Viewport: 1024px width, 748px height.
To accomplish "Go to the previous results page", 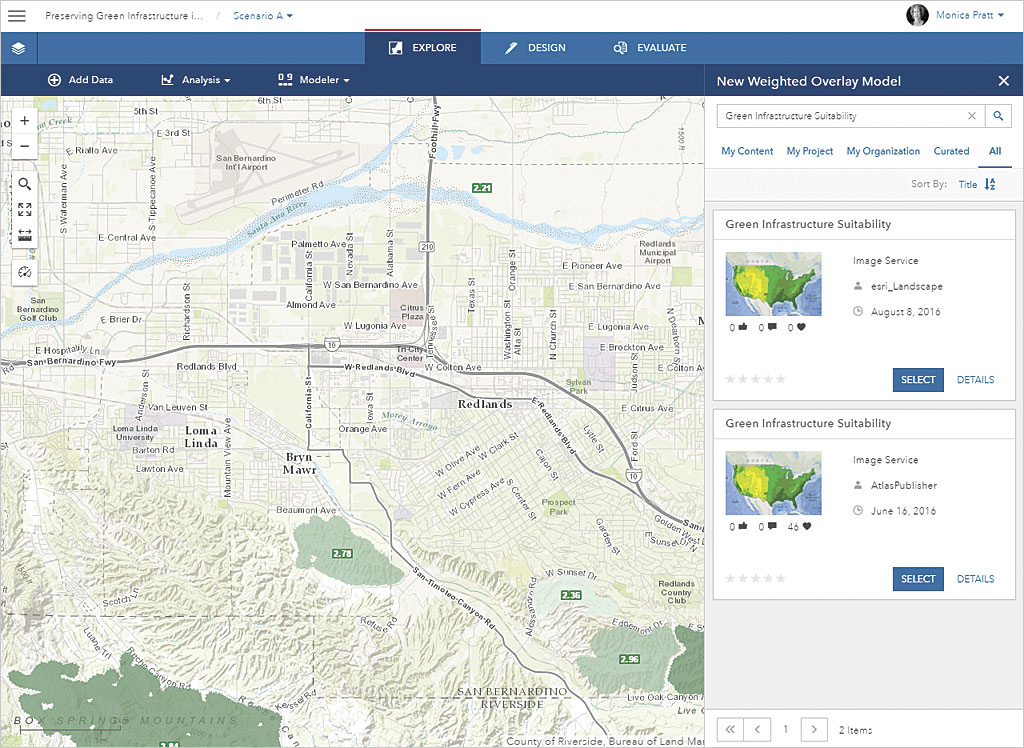I will tap(758, 729).
